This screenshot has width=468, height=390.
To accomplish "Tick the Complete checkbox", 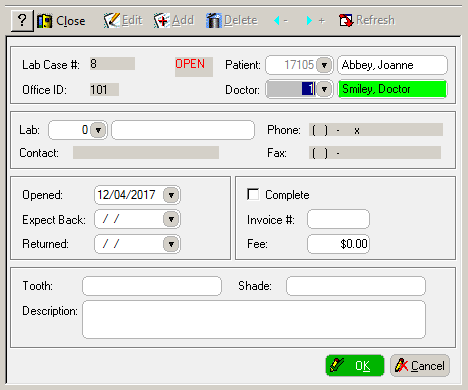I will (253, 194).
